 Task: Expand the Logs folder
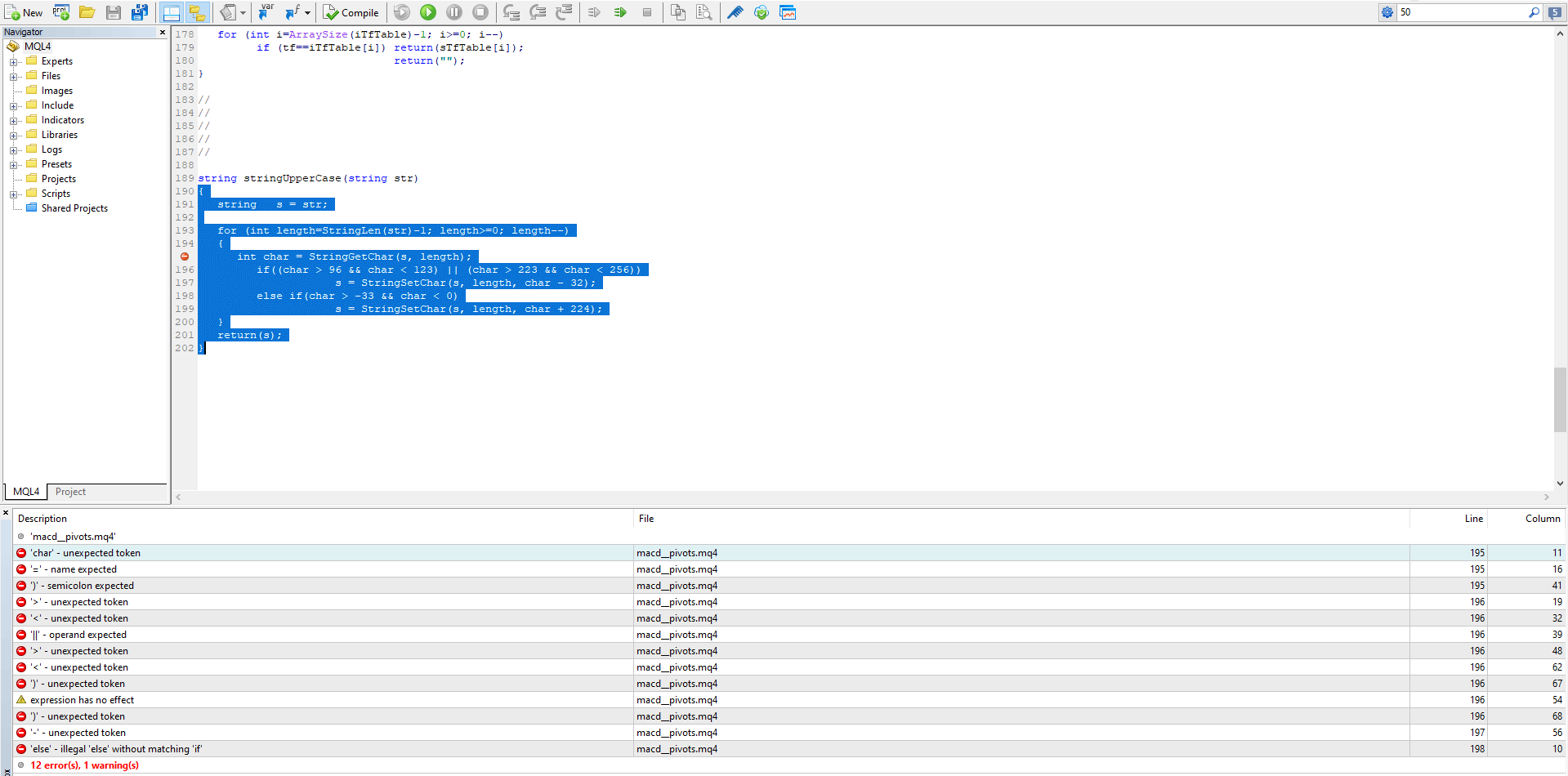pyautogui.click(x=13, y=150)
